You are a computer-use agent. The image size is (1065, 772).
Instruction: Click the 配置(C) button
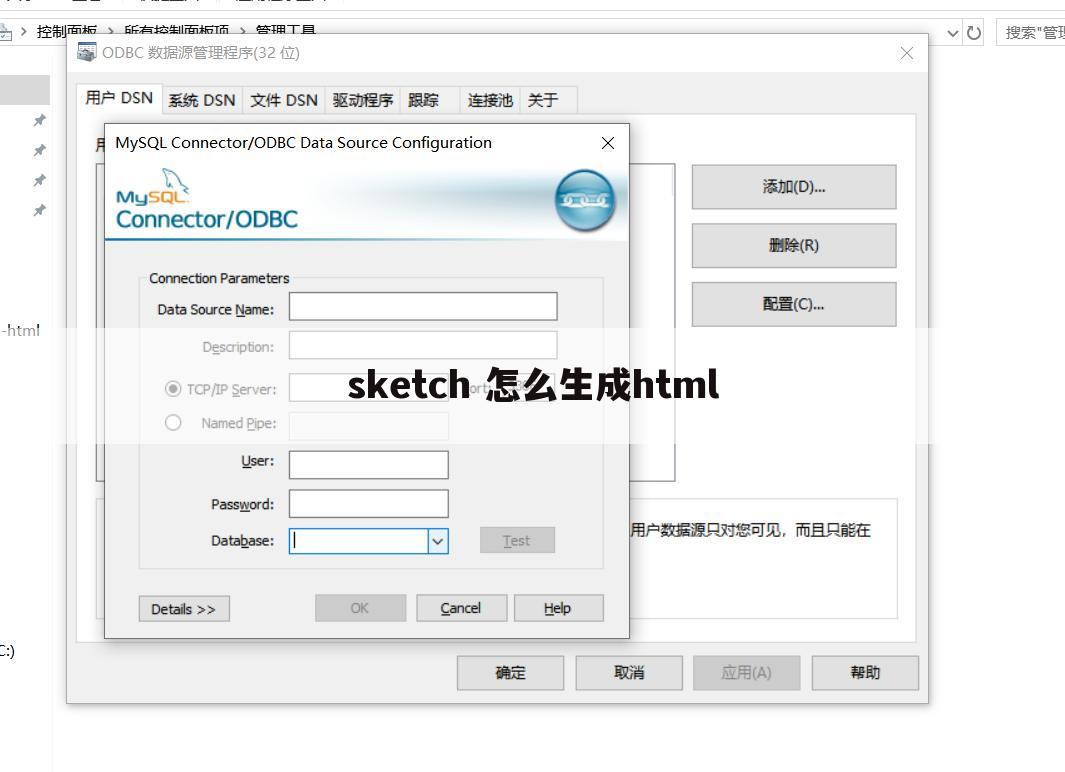pos(792,304)
